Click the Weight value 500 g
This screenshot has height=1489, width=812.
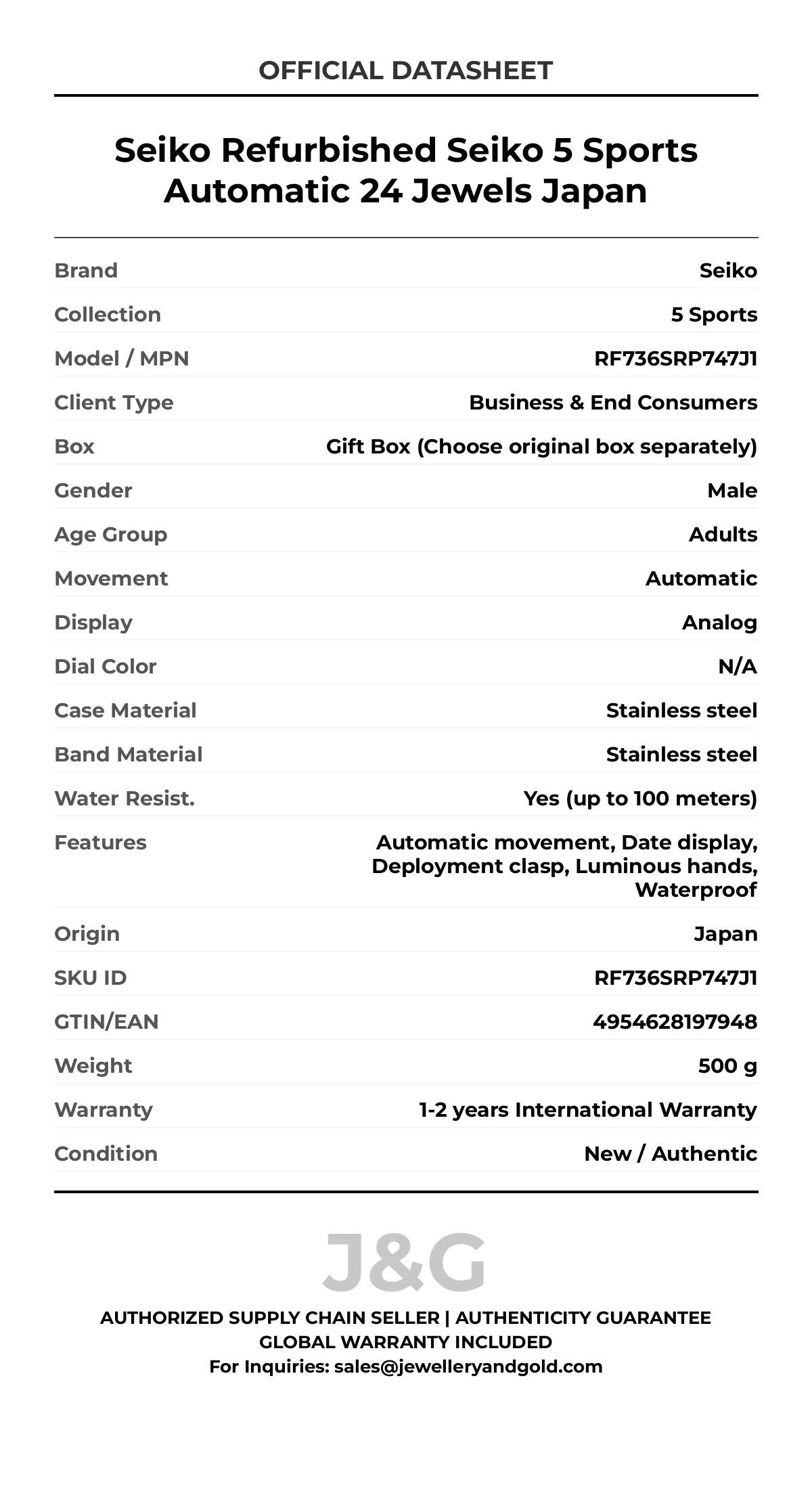(727, 1065)
